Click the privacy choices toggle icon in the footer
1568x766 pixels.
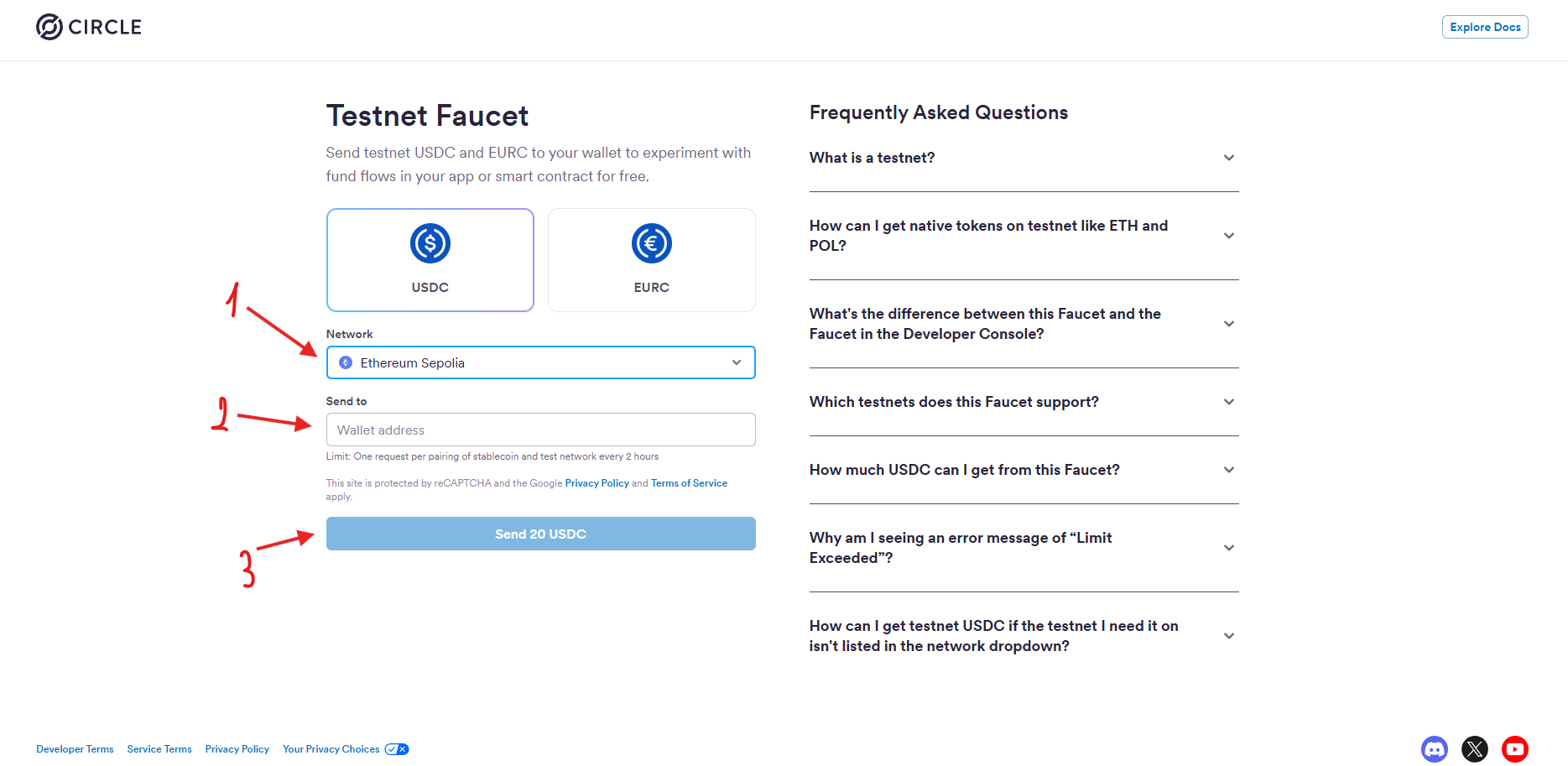397,749
